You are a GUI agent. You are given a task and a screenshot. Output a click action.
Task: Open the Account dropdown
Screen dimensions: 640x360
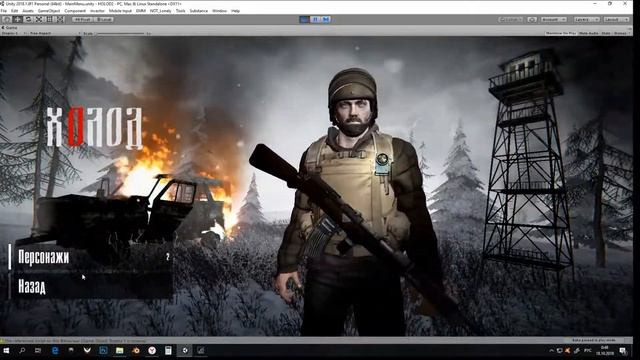(553, 19)
